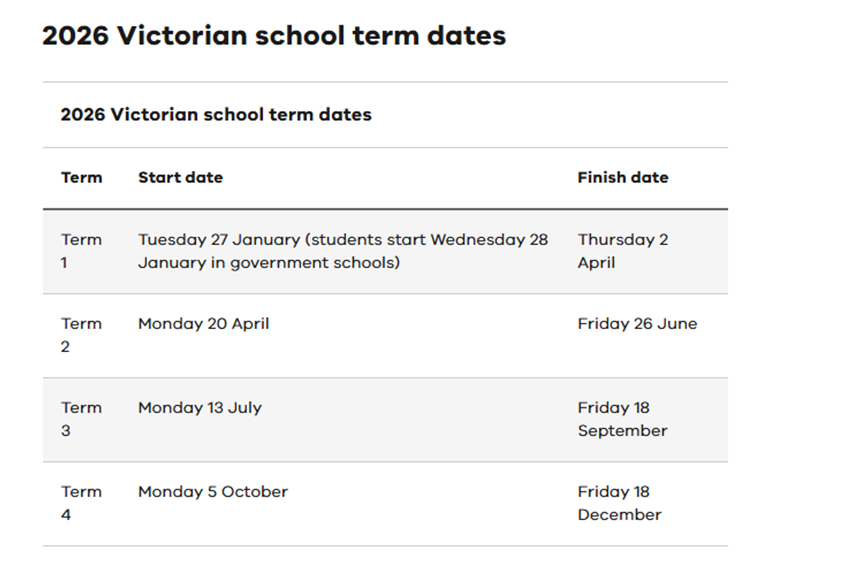Screen dimensions: 845x563
Task: Select the 'Term 3' row label
Action: (x=81, y=419)
